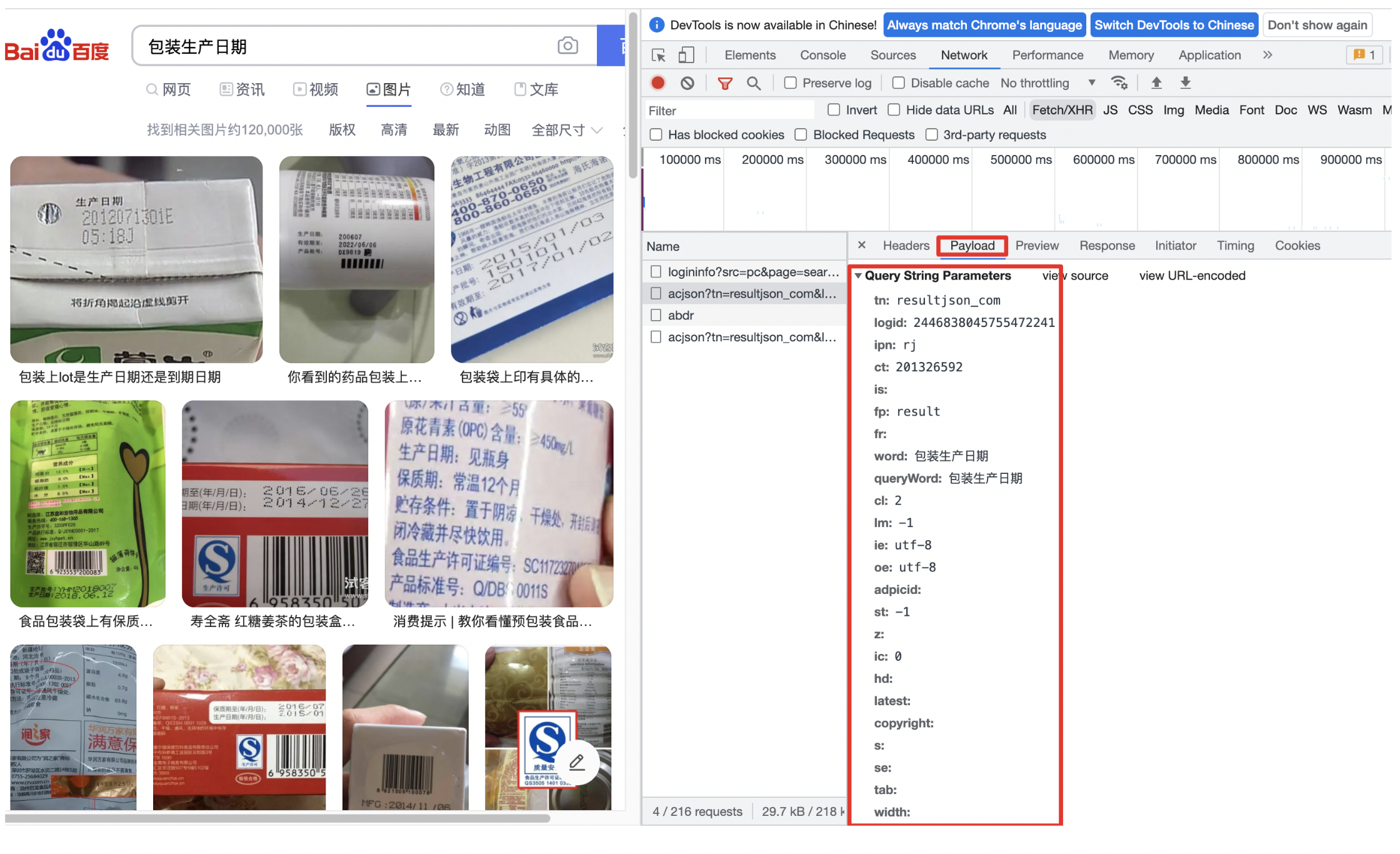Filter requests by All types
The height and width of the screenshot is (854, 1400).
coord(1009,110)
